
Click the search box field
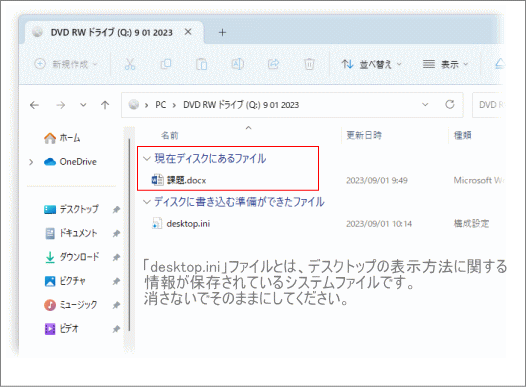point(488,105)
